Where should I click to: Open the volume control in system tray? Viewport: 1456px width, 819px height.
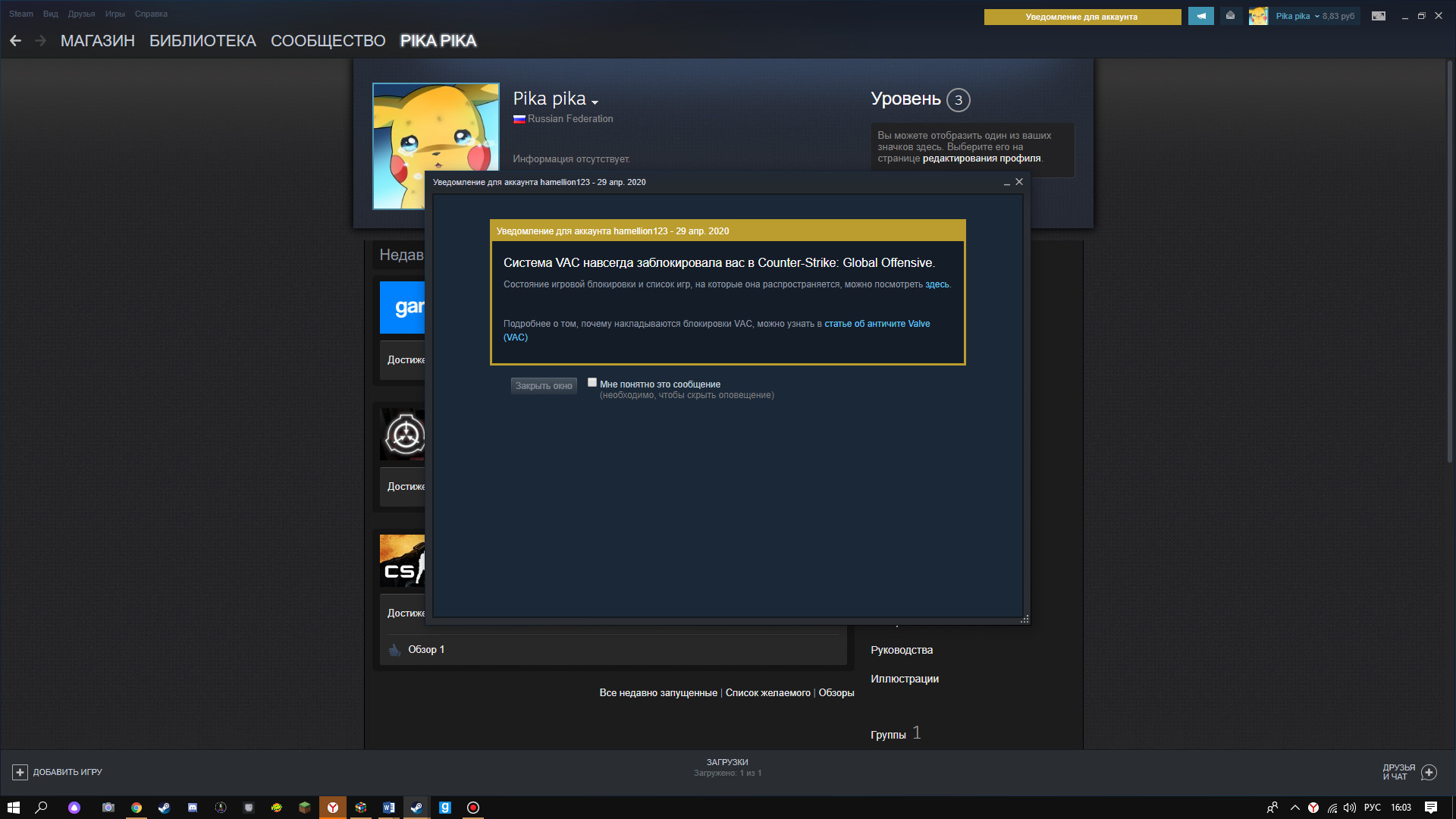point(1350,808)
